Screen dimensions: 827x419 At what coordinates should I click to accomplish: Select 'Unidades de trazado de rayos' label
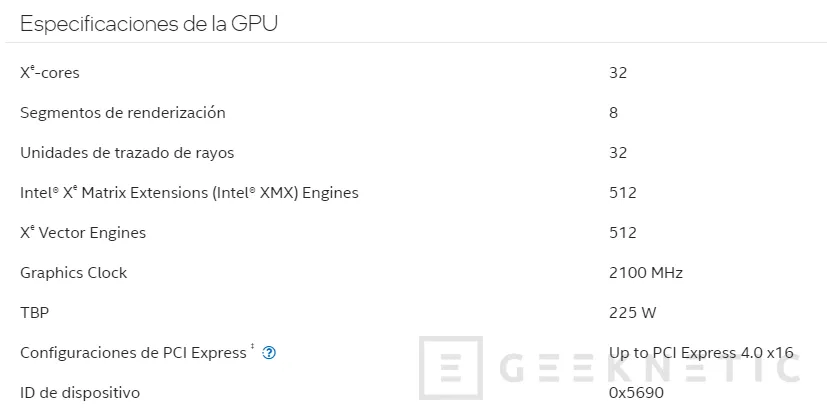click(127, 153)
